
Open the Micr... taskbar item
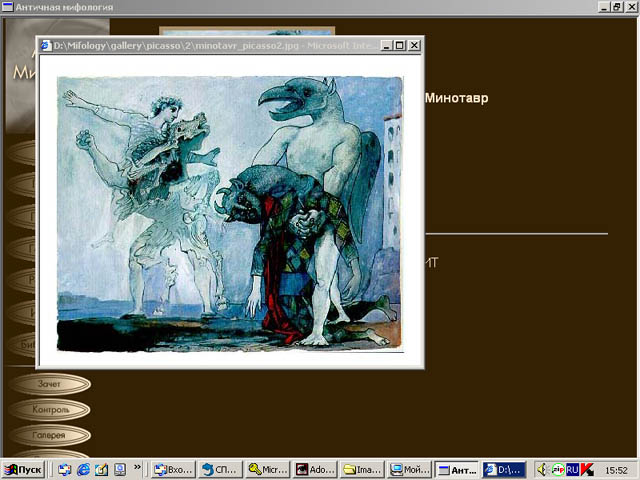pos(267,469)
